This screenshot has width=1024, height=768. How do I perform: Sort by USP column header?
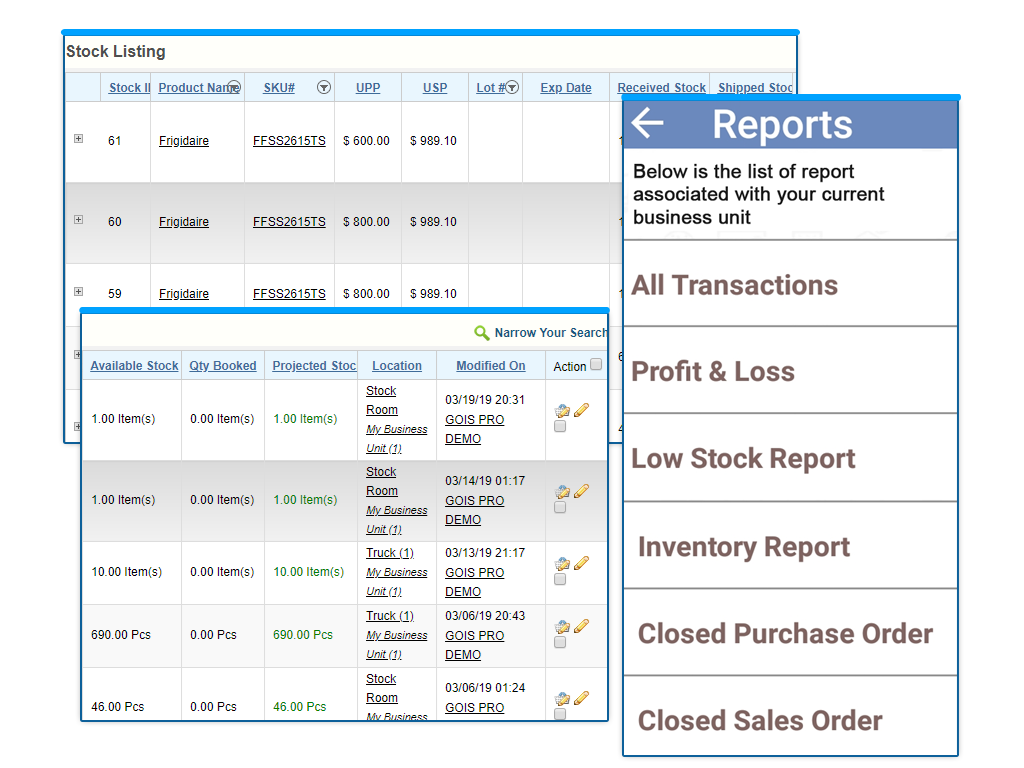tap(435, 88)
